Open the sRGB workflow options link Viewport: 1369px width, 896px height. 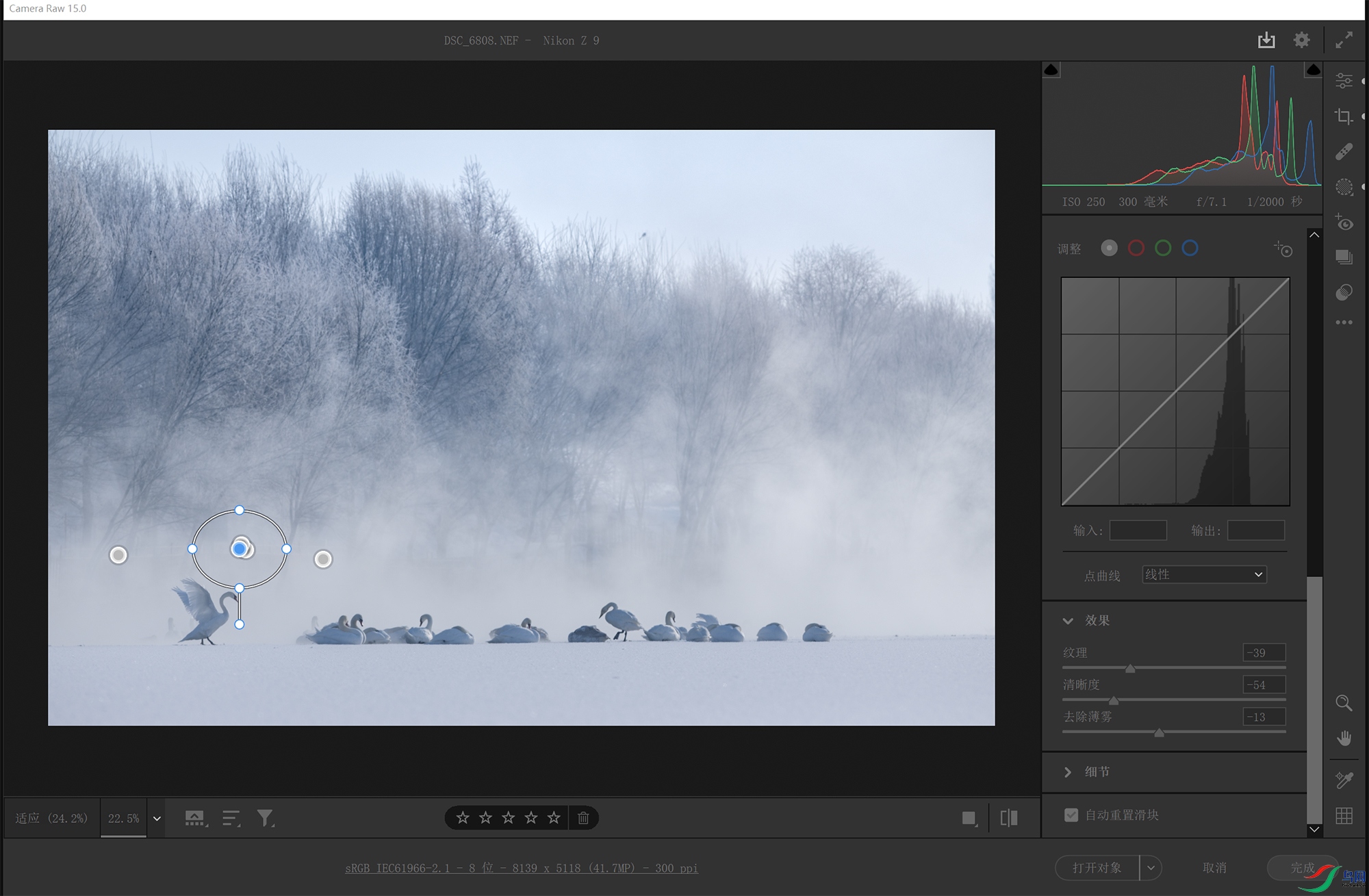click(522, 868)
